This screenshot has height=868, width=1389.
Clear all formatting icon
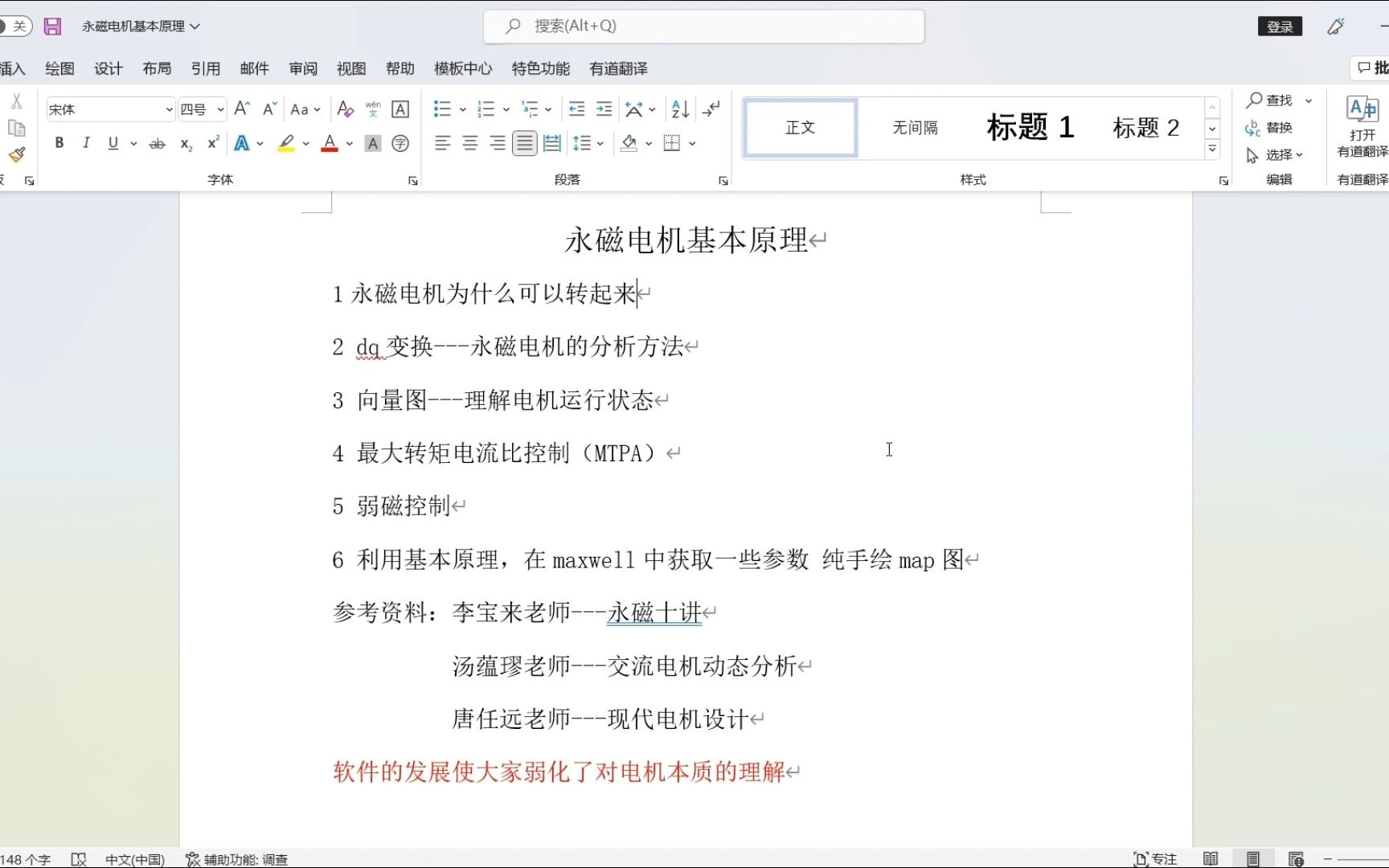click(346, 108)
